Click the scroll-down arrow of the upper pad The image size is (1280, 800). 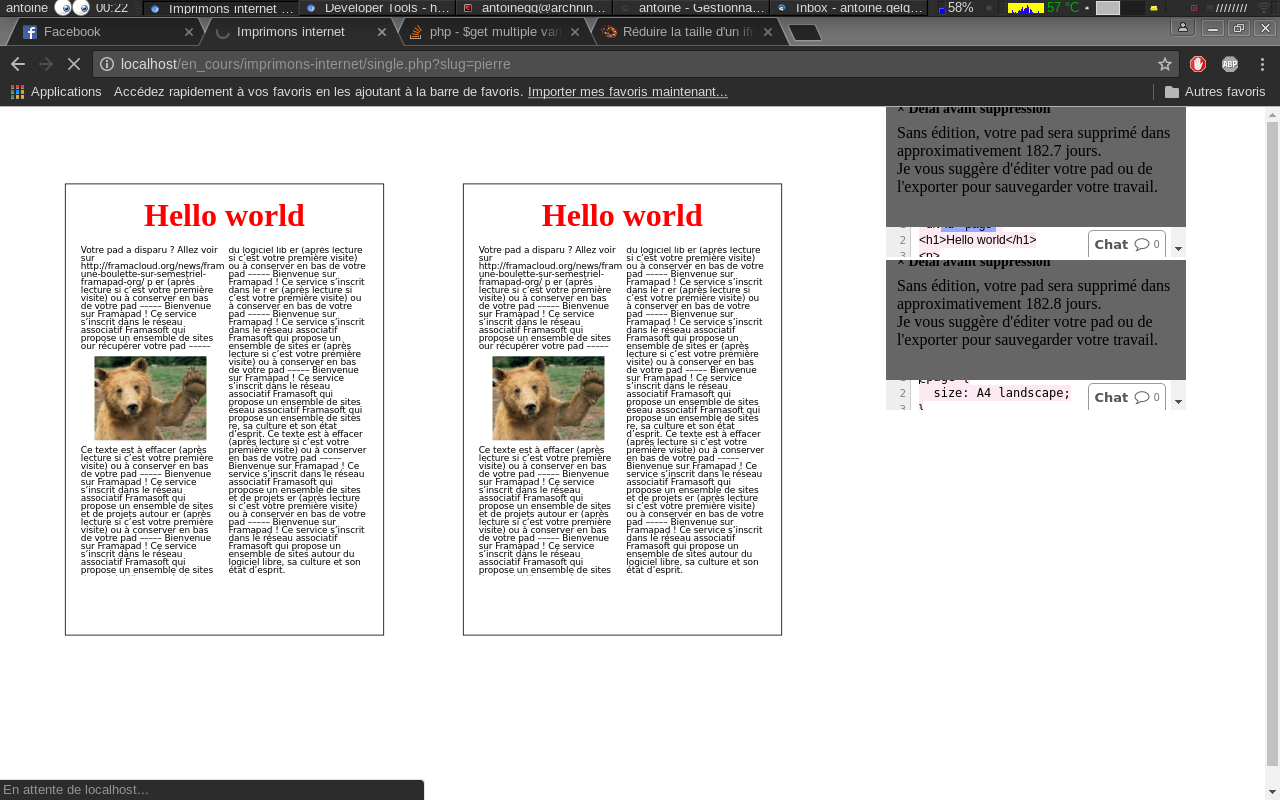[1178, 248]
